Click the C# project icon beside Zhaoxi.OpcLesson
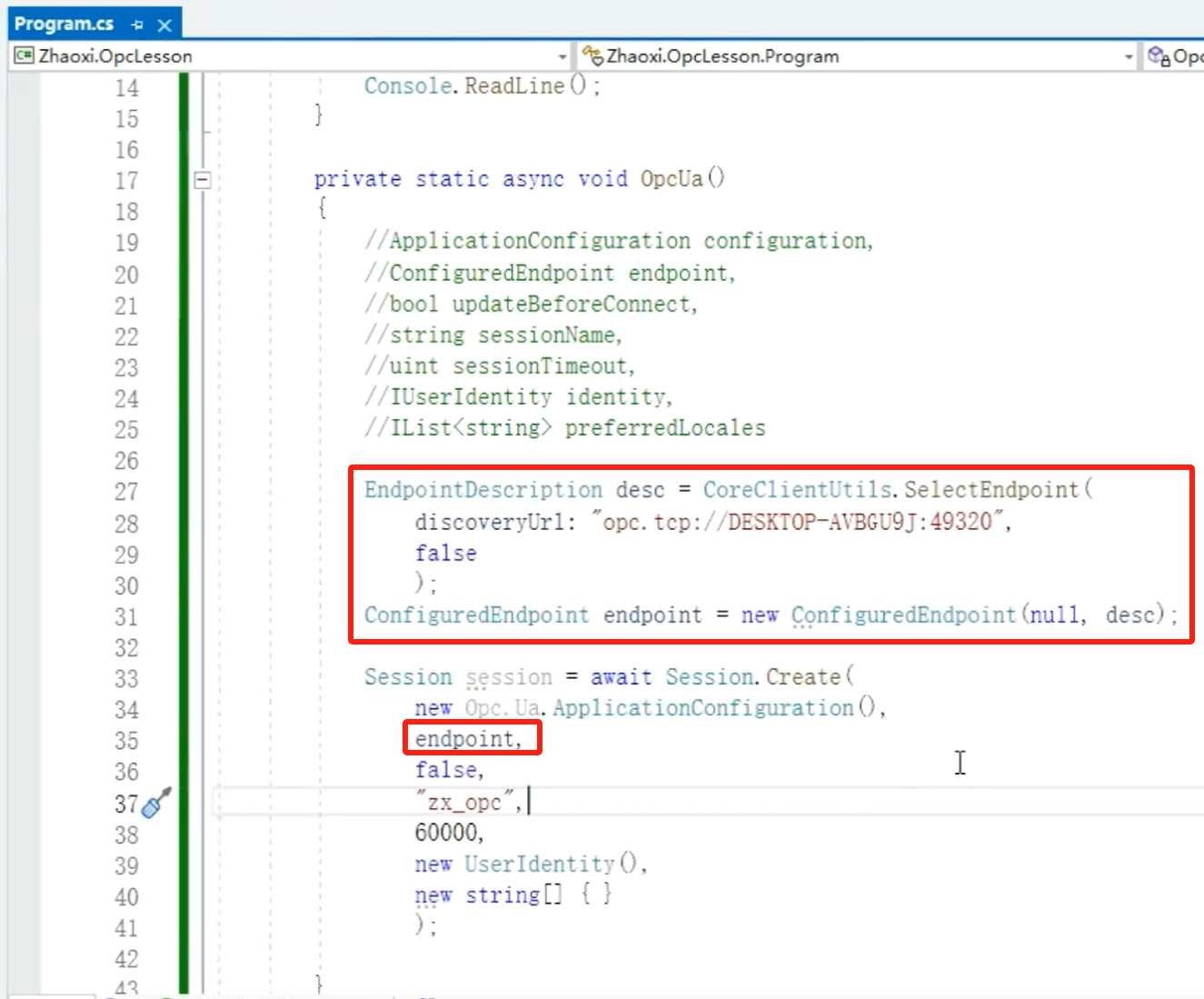 [24, 56]
